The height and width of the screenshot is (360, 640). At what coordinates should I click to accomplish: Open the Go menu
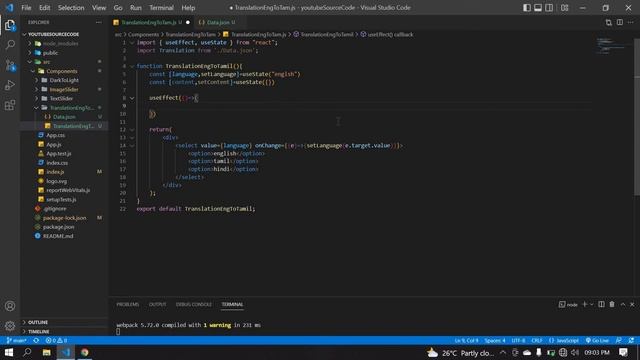click(x=118, y=8)
